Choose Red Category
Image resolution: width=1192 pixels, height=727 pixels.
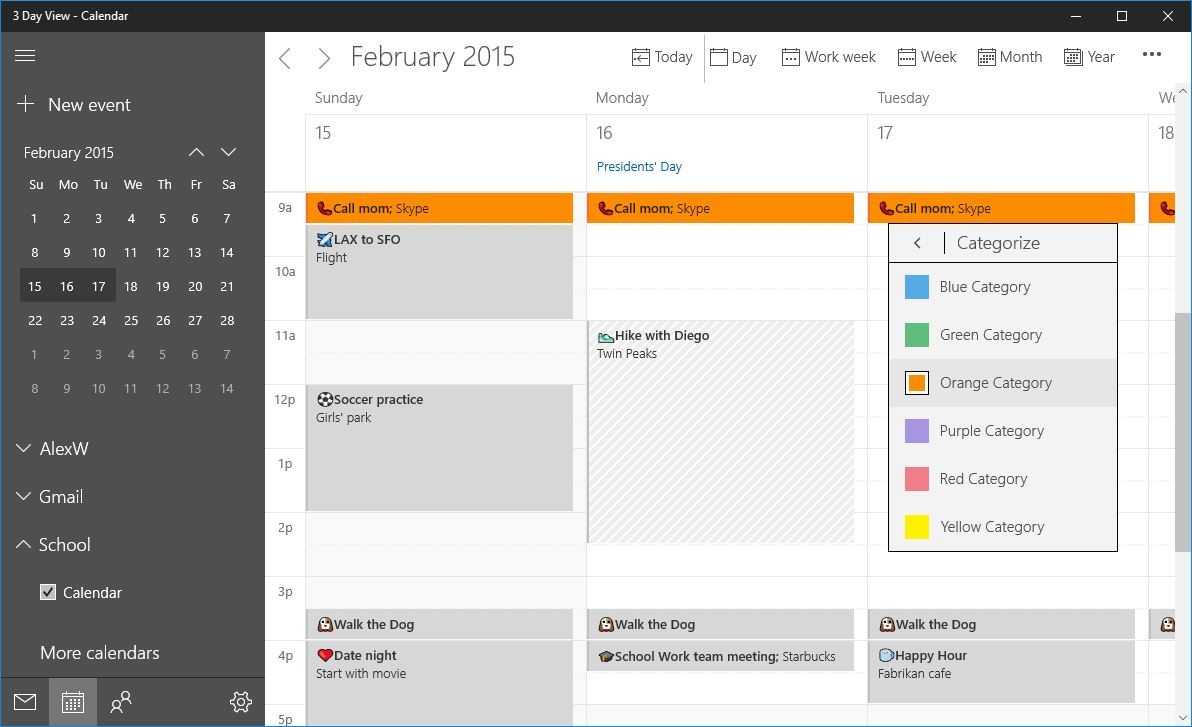tap(1003, 478)
